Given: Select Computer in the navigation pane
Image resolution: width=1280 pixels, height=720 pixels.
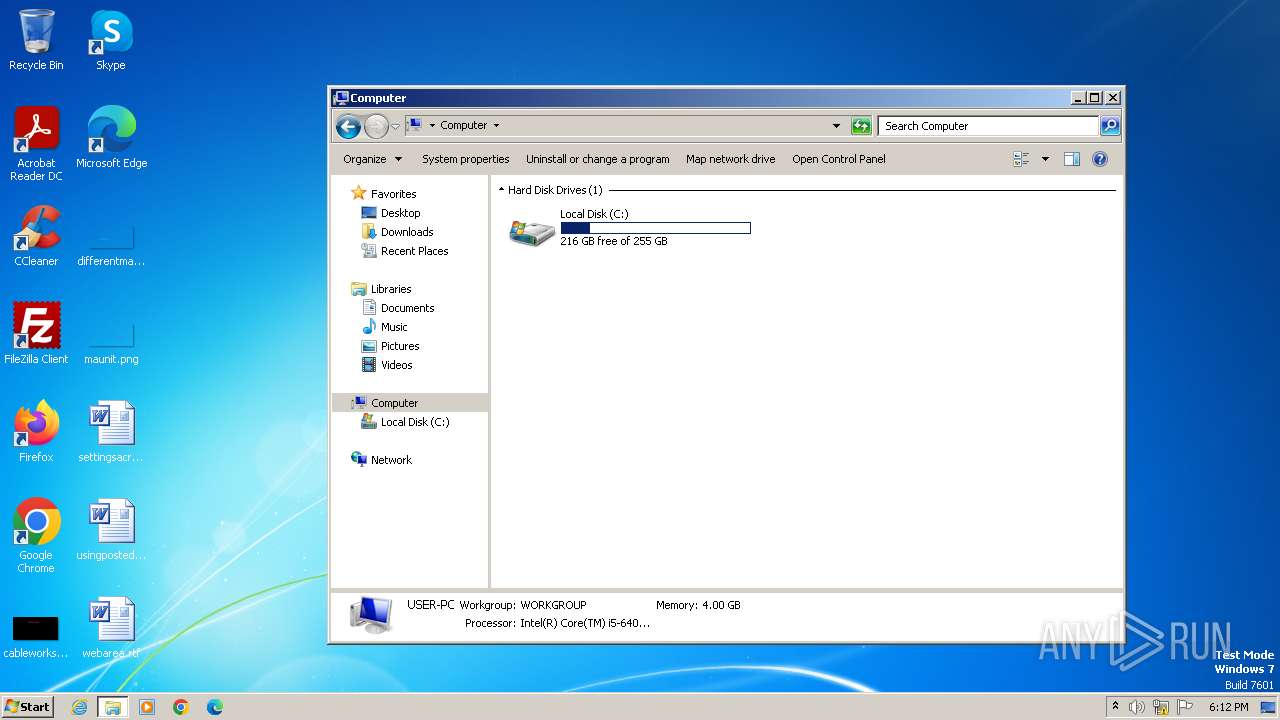Looking at the screenshot, I should pyautogui.click(x=394, y=403).
